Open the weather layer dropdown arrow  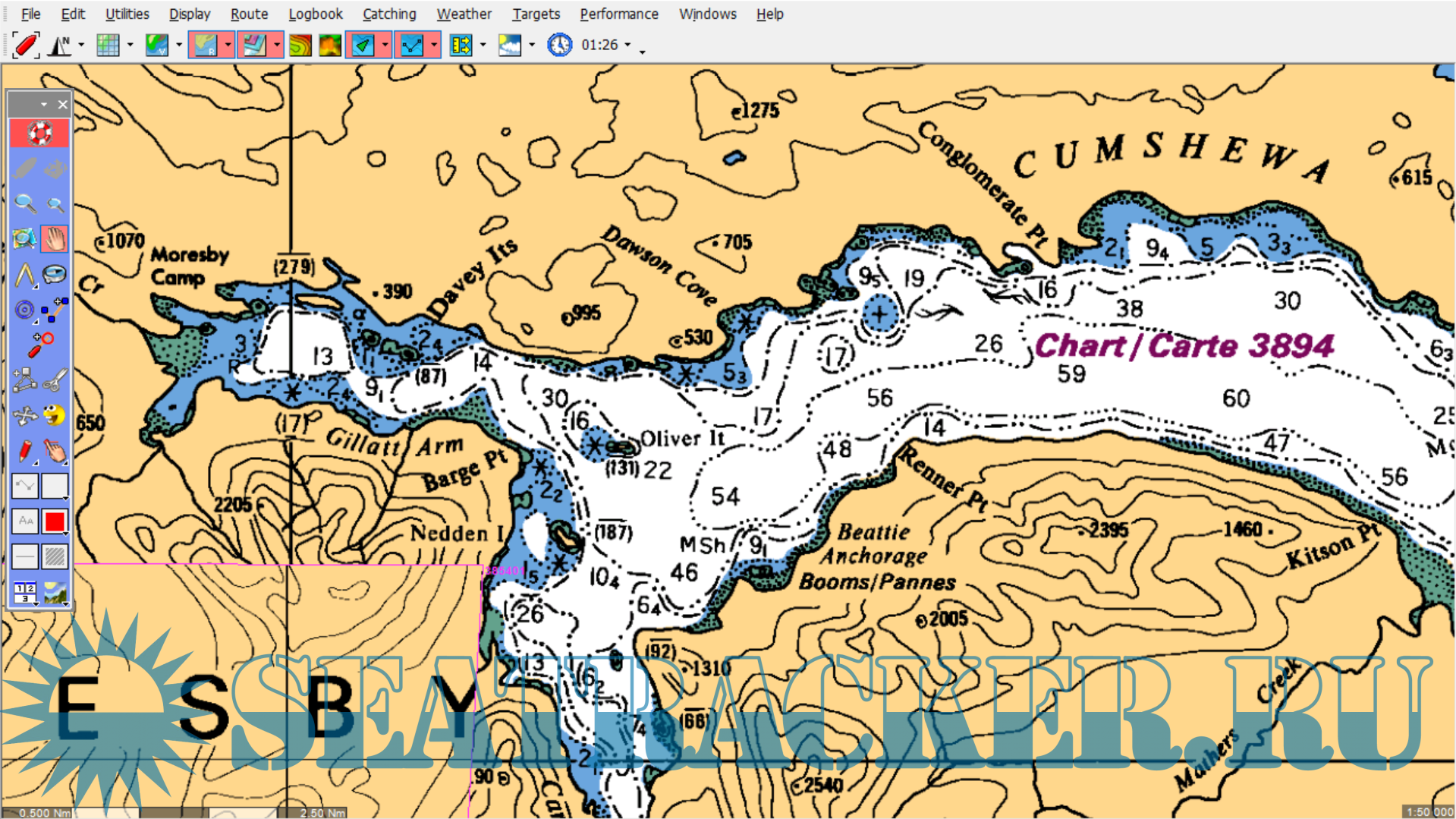pyautogui.click(x=531, y=46)
